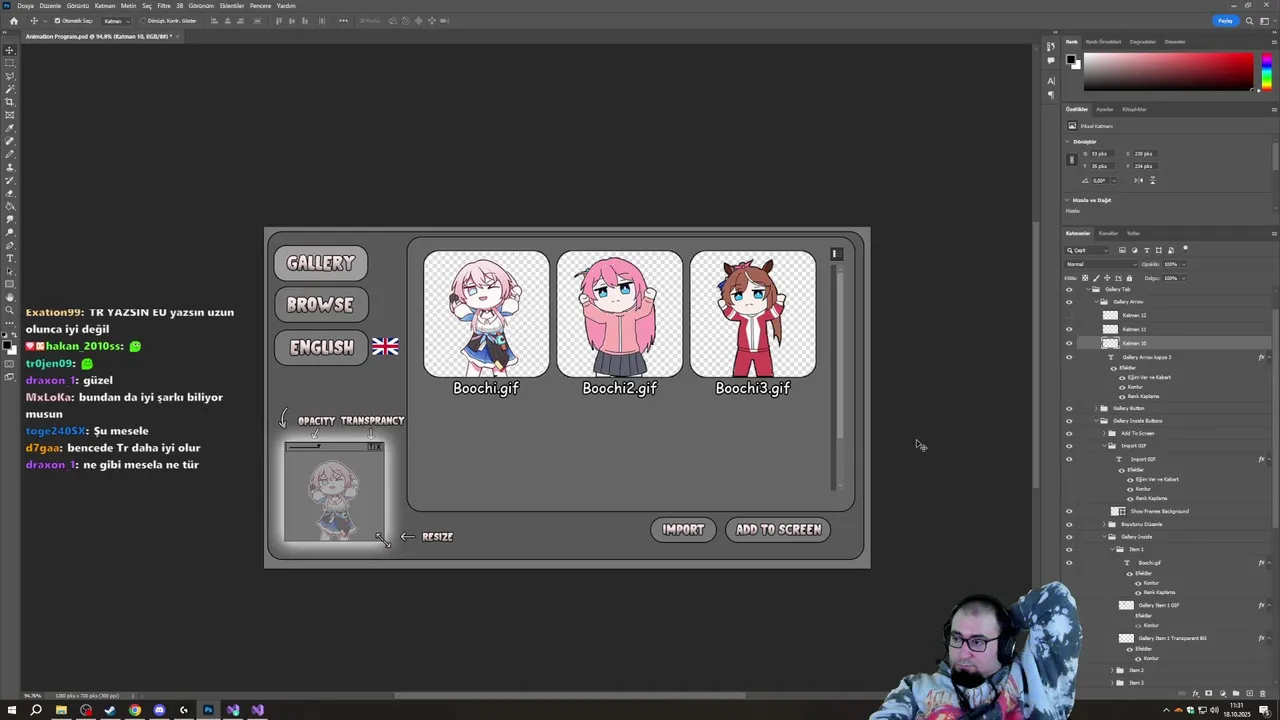Open Layers panel menu hamburger icon
The height and width of the screenshot is (720, 1280).
pos(1274,233)
